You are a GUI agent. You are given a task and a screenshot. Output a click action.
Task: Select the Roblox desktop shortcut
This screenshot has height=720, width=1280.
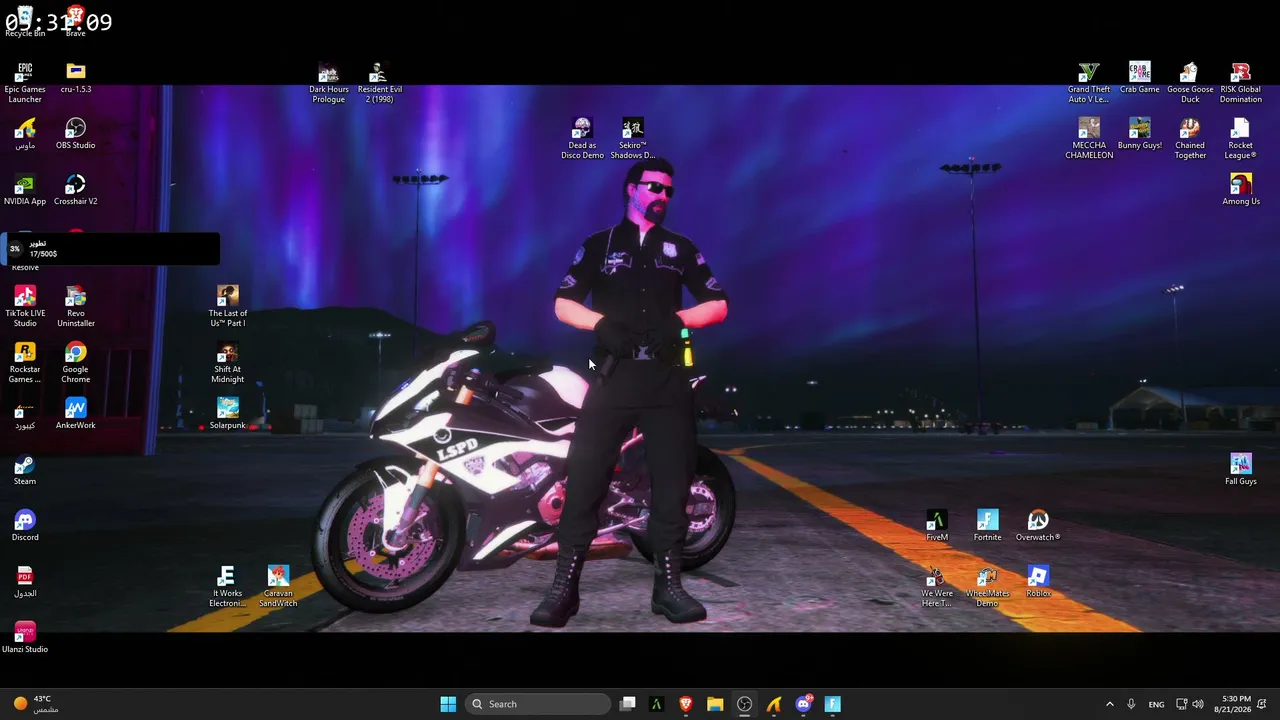[x=1038, y=581]
